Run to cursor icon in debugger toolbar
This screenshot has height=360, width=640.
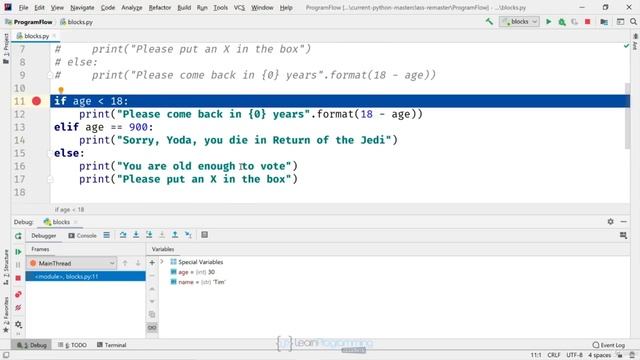click(188, 235)
